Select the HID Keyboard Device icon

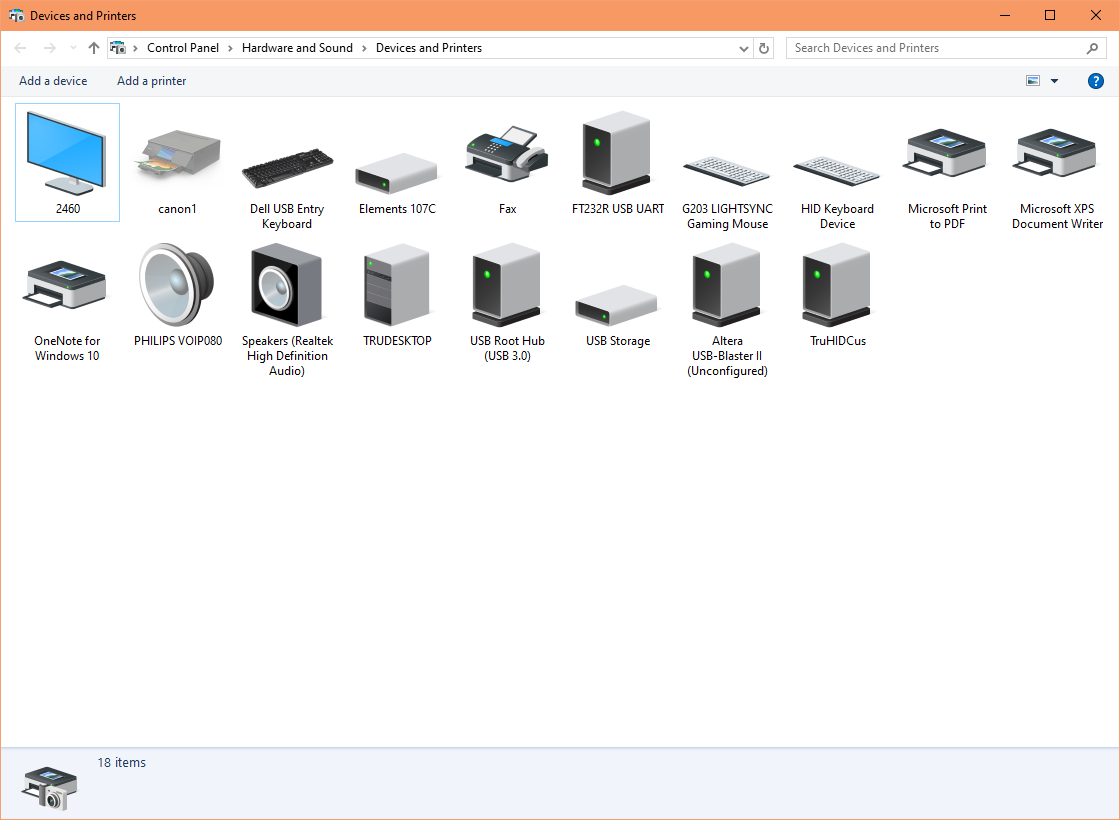point(837,171)
